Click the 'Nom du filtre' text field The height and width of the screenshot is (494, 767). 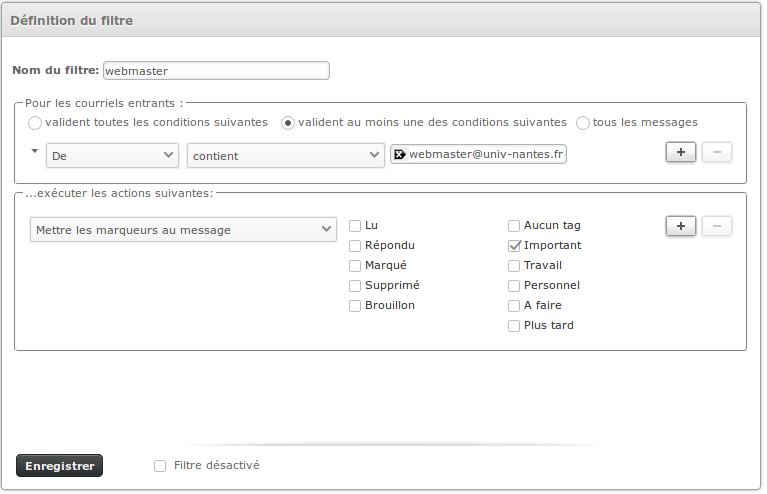216,71
